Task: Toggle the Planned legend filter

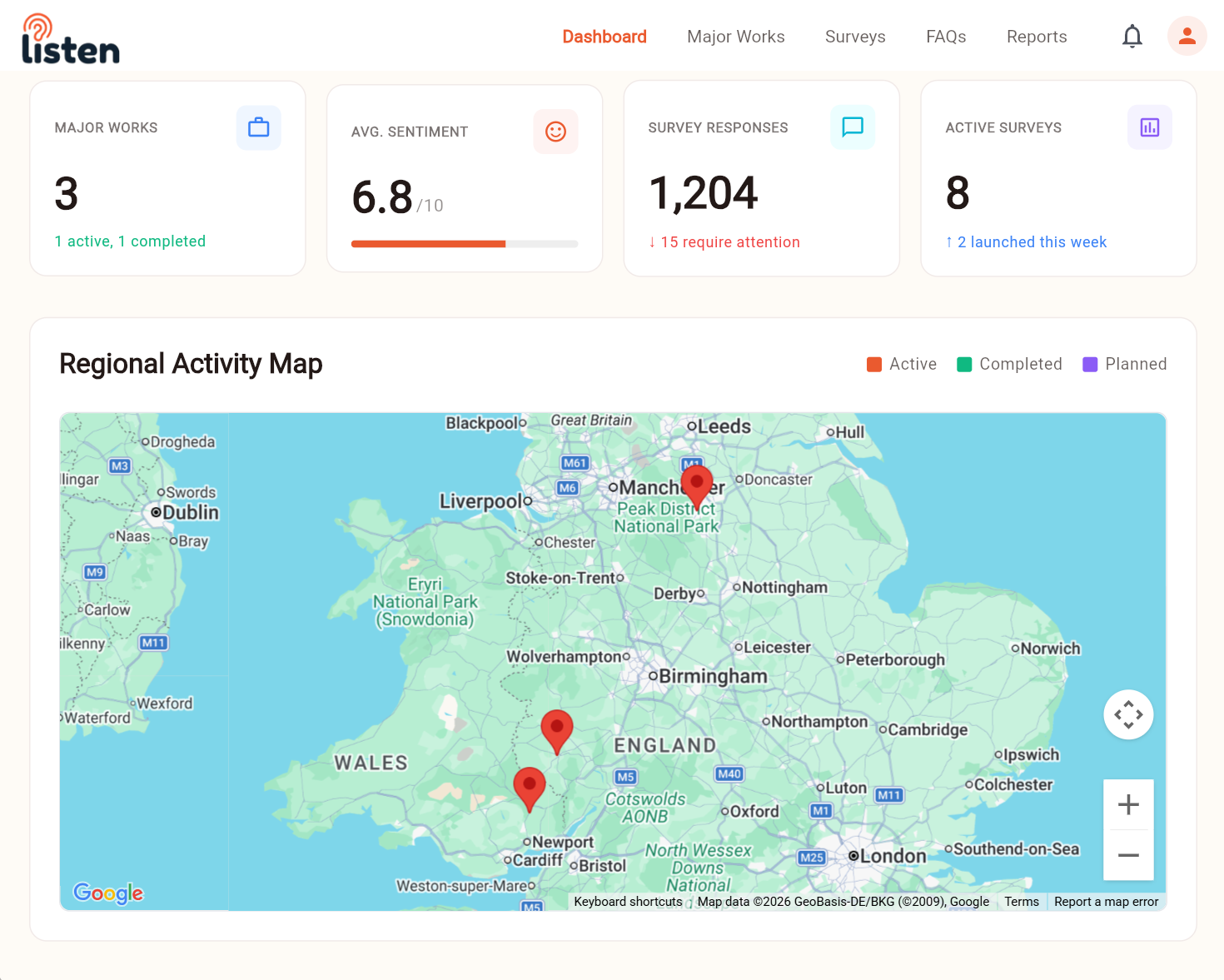Action: pos(1124,364)
